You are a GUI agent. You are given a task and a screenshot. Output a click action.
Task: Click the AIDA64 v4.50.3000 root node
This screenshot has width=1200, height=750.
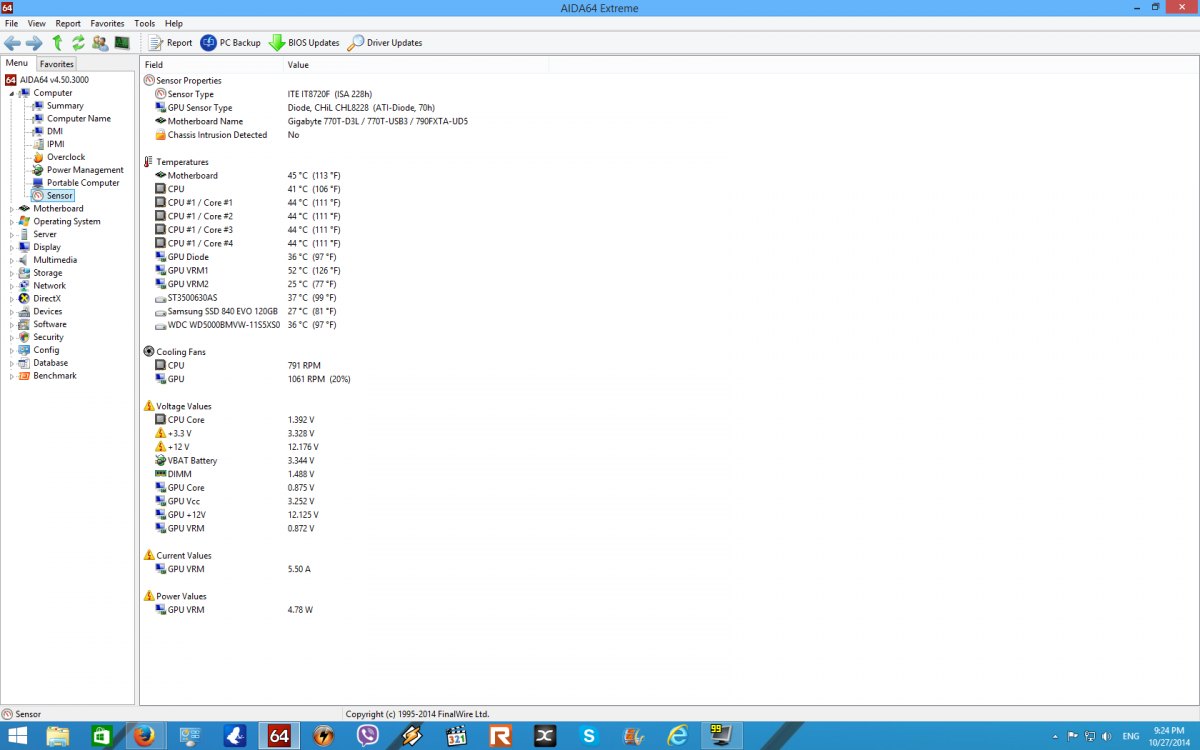(54, 80)
